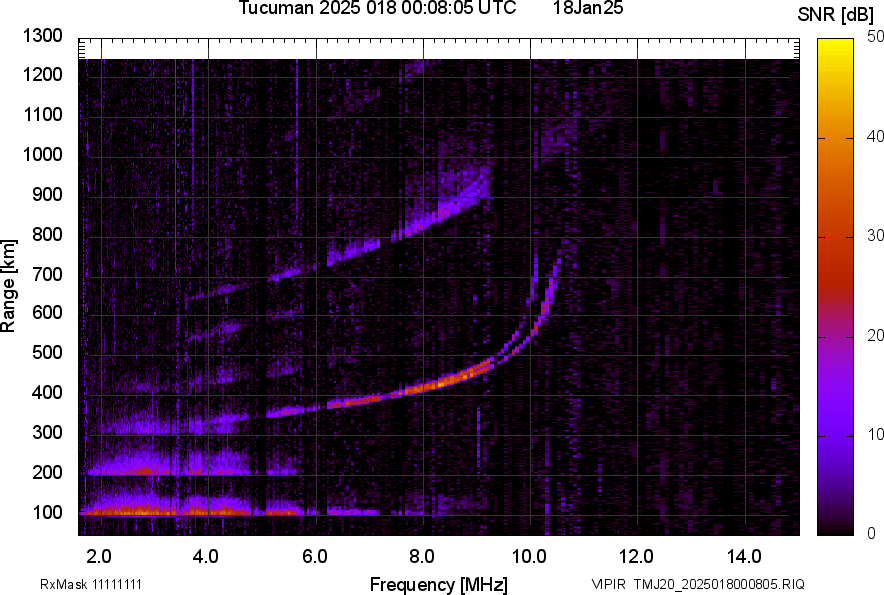Image resolution: width=884 pixels, height=595 pixels.
Task: Click the "Range [km]" axis label
Action: click(x=8, y=286)
